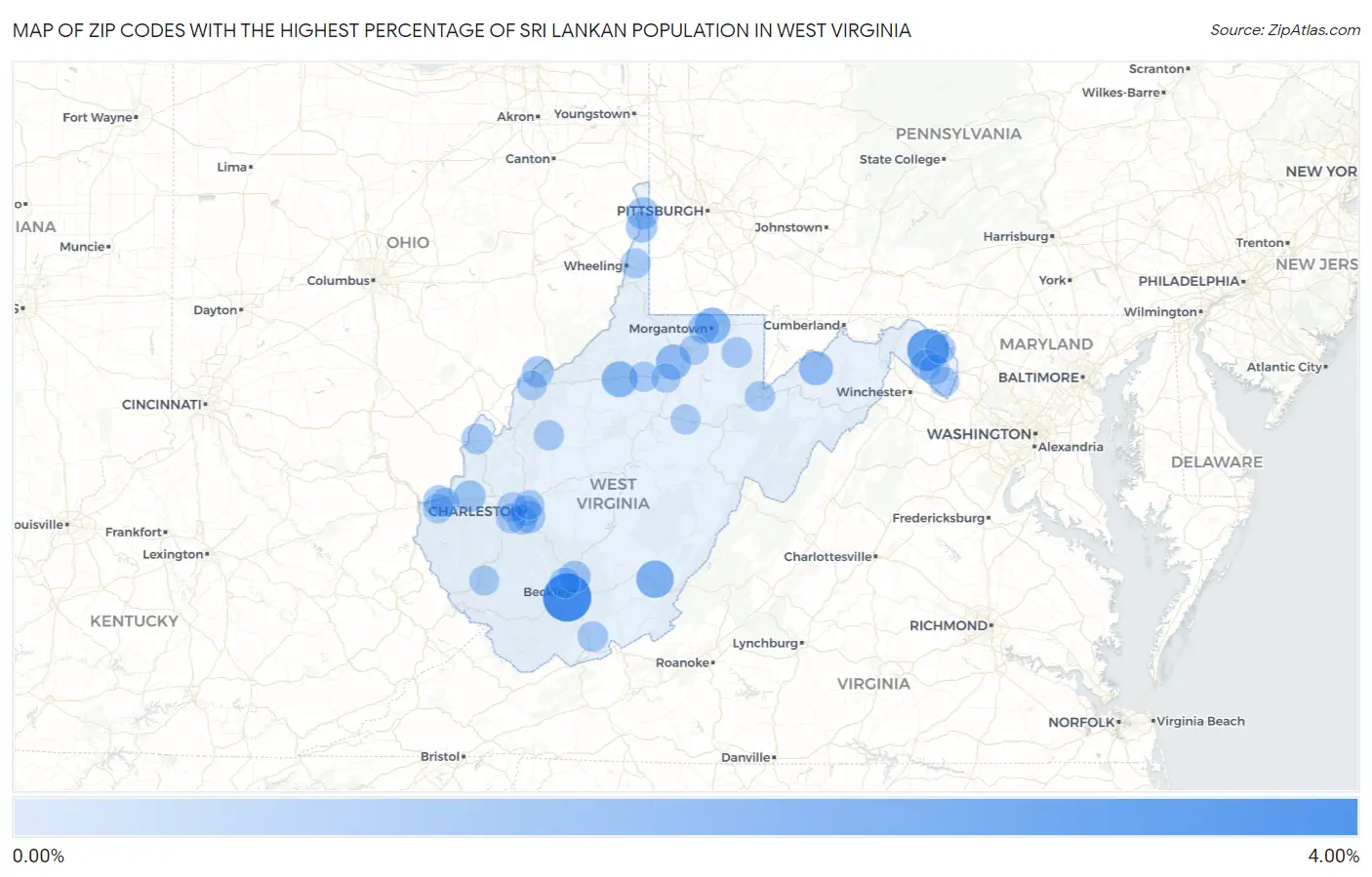The height and width of the screenshot is (877, 1372).
Task: Click the Source: ZipAtlas.com text
Action: 1285,30
